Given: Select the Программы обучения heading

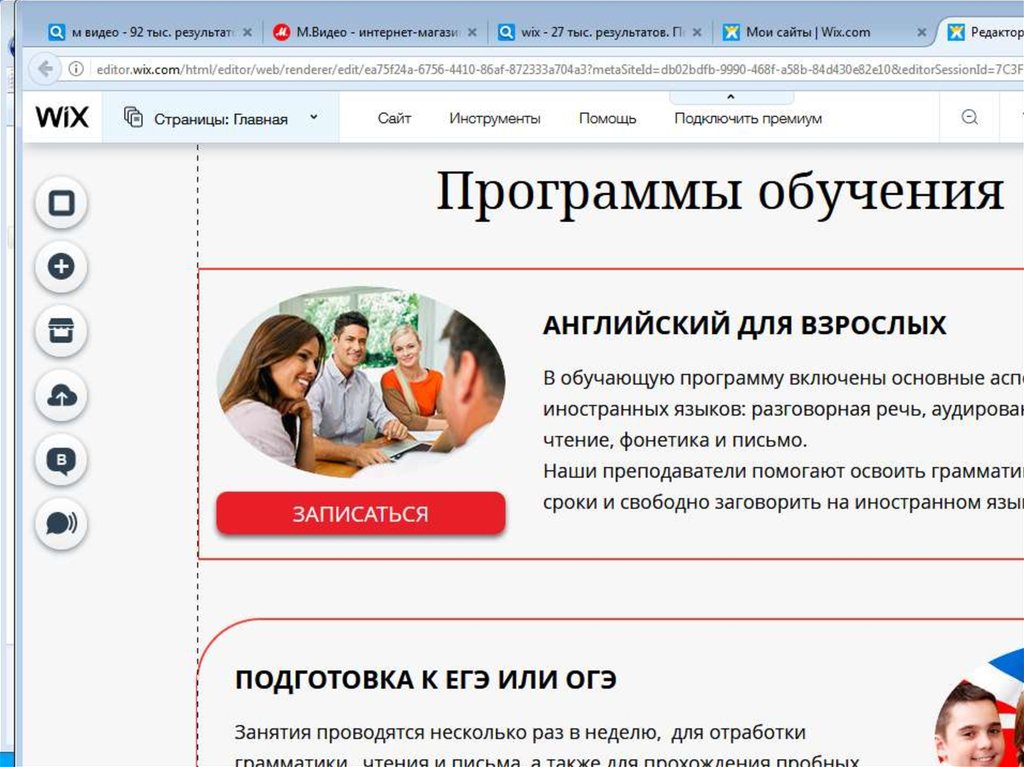Looking at the screenshot, I should [720, 192].
